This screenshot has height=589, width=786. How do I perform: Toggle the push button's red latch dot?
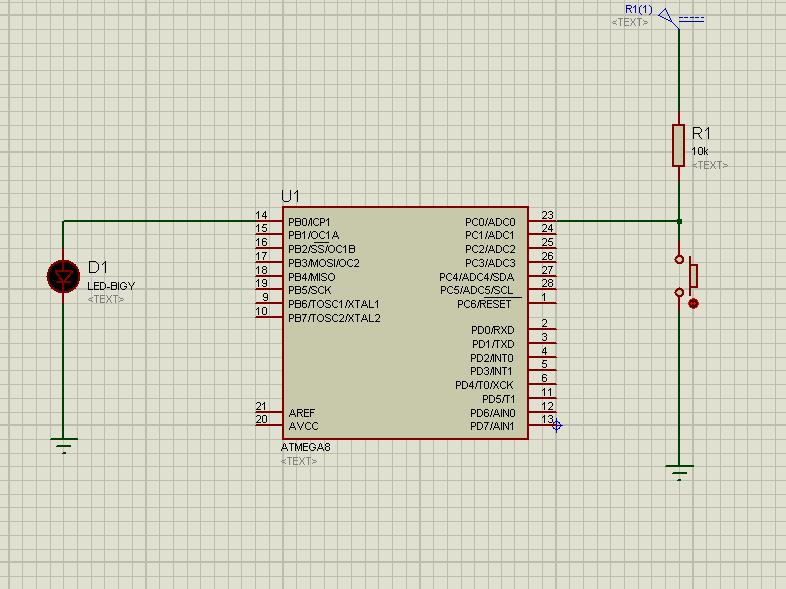point(693,303)
